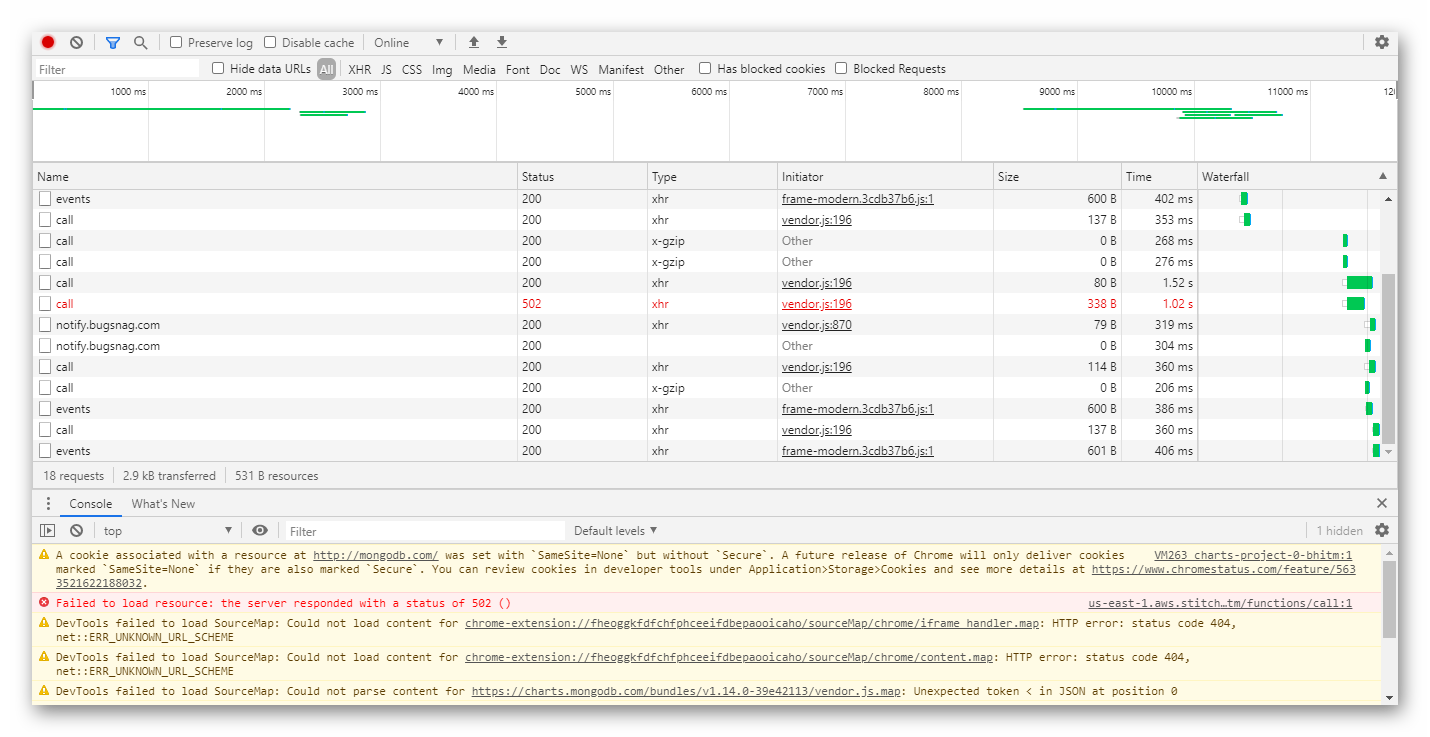Click the import HAR upload icon

pos(474,43)
